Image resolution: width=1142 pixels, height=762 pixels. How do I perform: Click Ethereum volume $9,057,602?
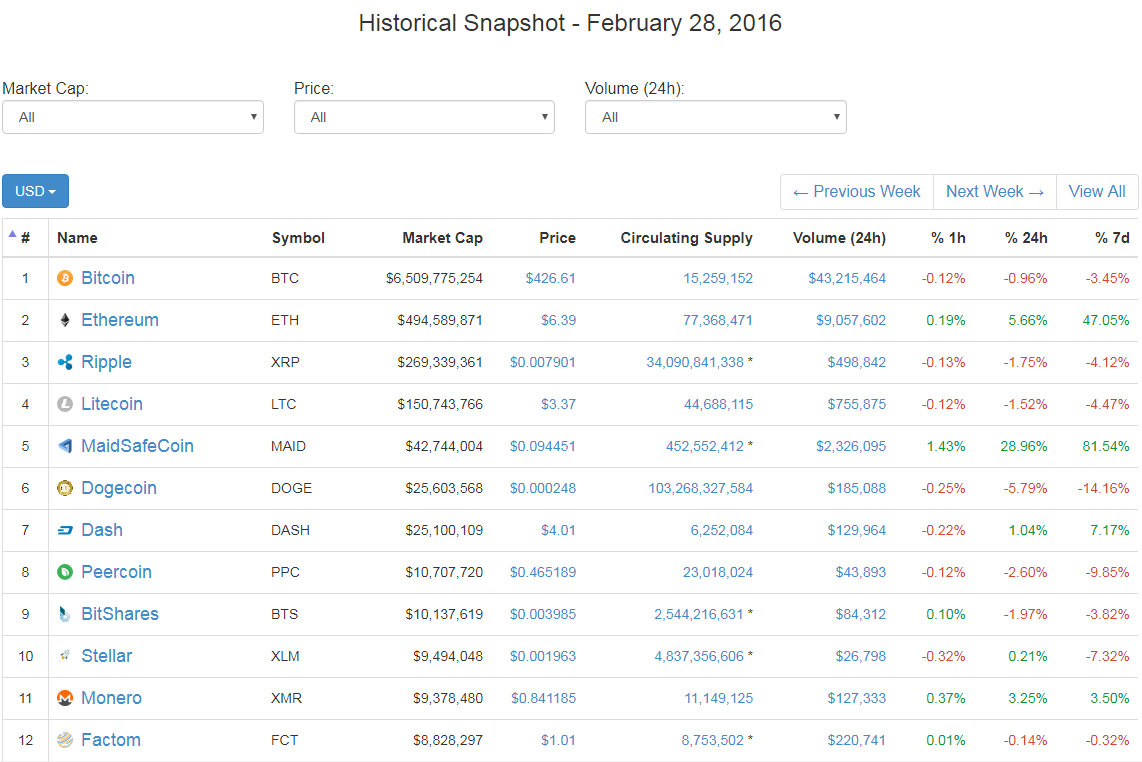tap(851, 321)
